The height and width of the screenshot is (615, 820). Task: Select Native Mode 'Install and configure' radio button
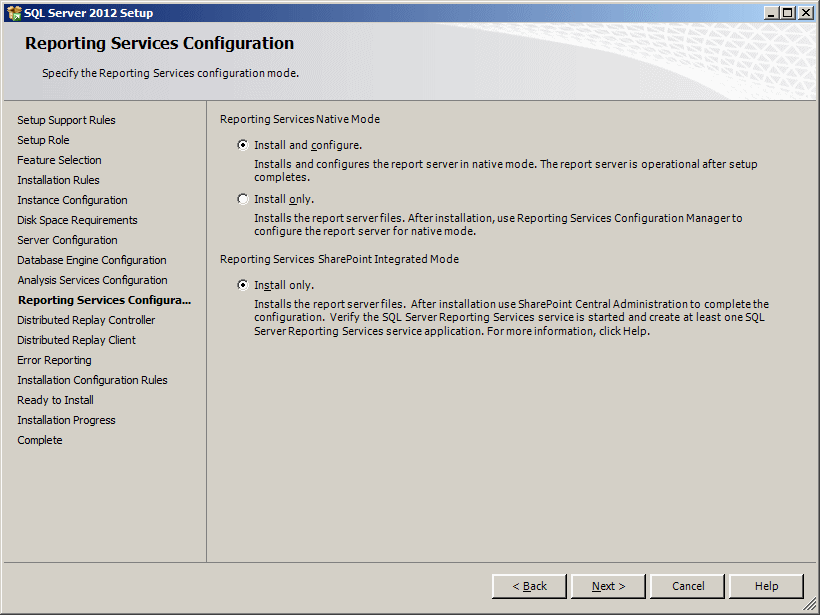pyautogui.click(x=243, y=145)
